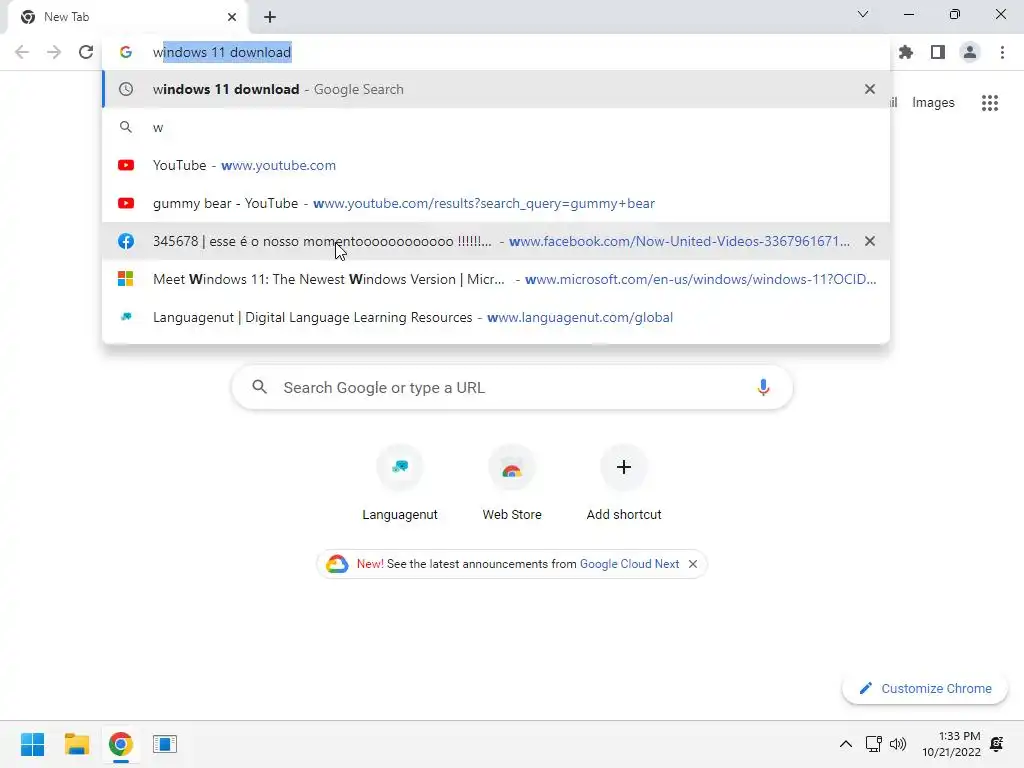Open File Explorer from the taskbar

(76, 744)
